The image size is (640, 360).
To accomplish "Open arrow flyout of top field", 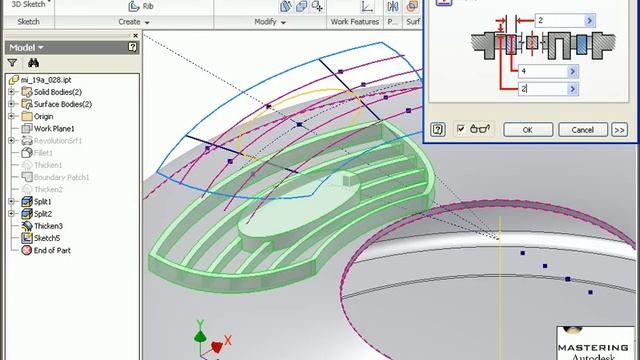I will [x=589, y=20].
